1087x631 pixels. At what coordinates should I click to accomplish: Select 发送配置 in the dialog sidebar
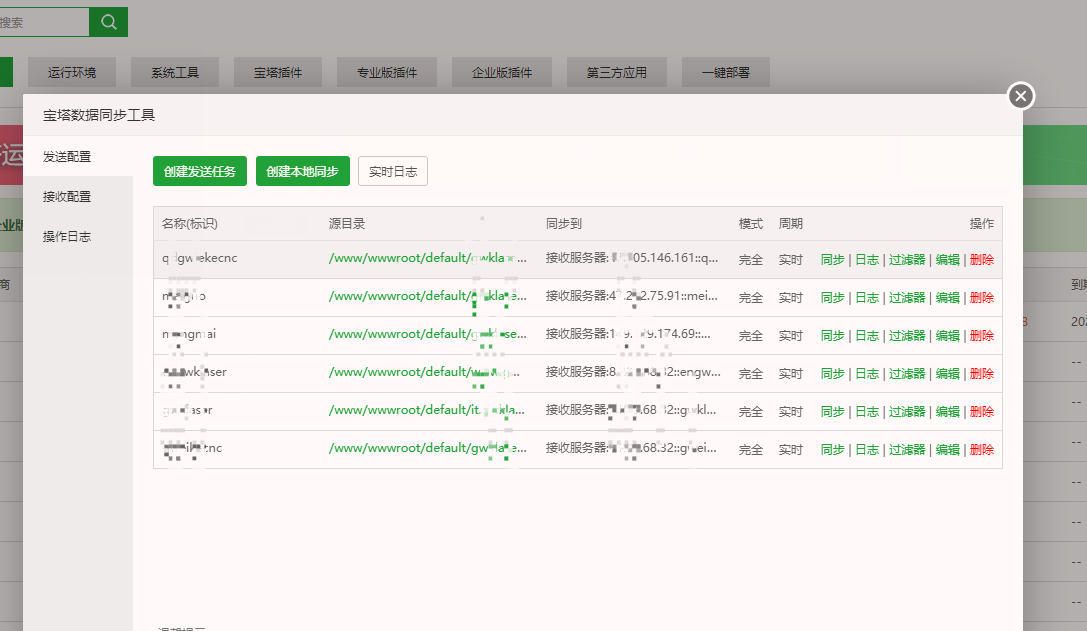[78, 157]
